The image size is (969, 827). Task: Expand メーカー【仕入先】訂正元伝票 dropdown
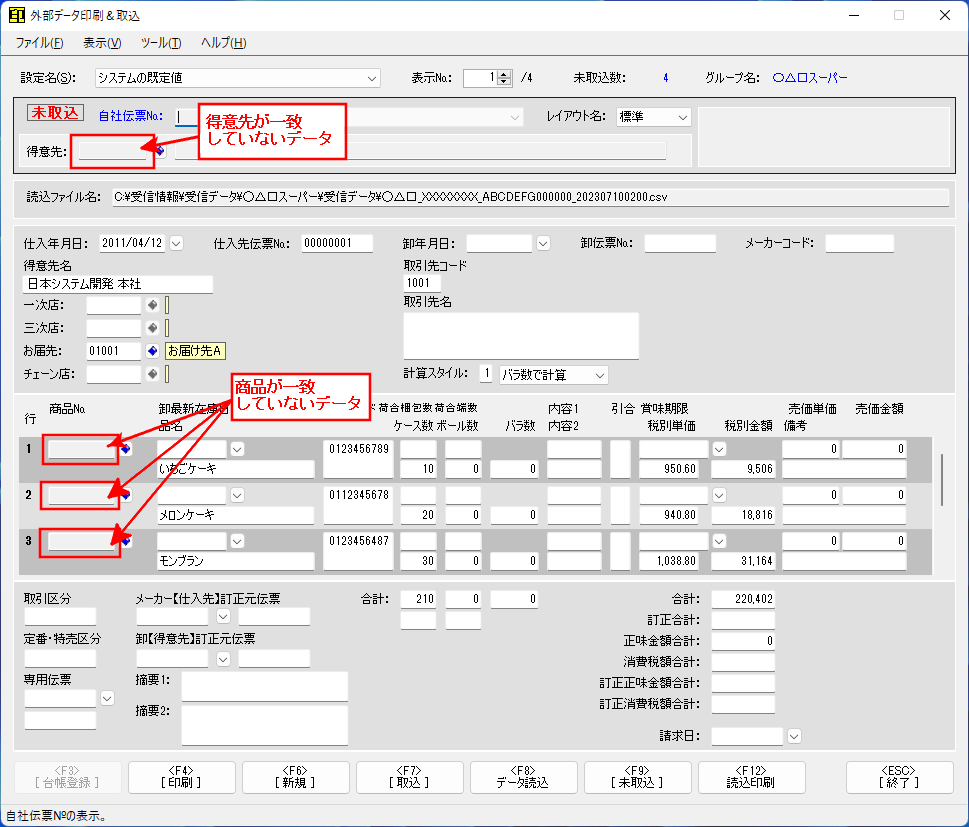click(224, 616)
